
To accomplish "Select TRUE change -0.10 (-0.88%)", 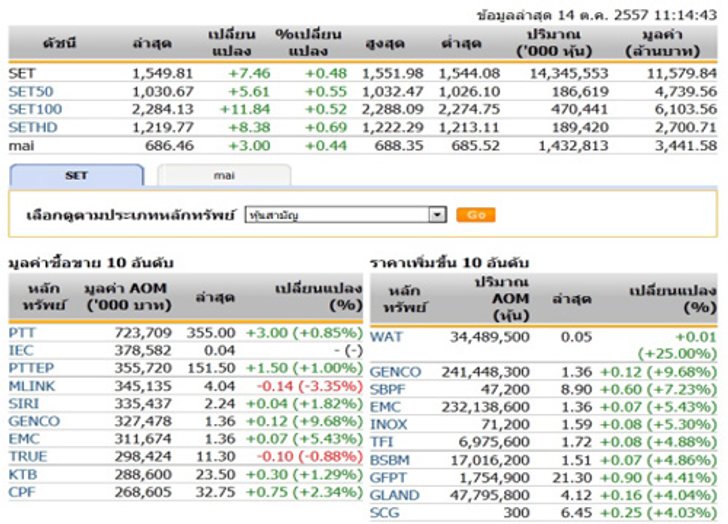I will point(310,456).
